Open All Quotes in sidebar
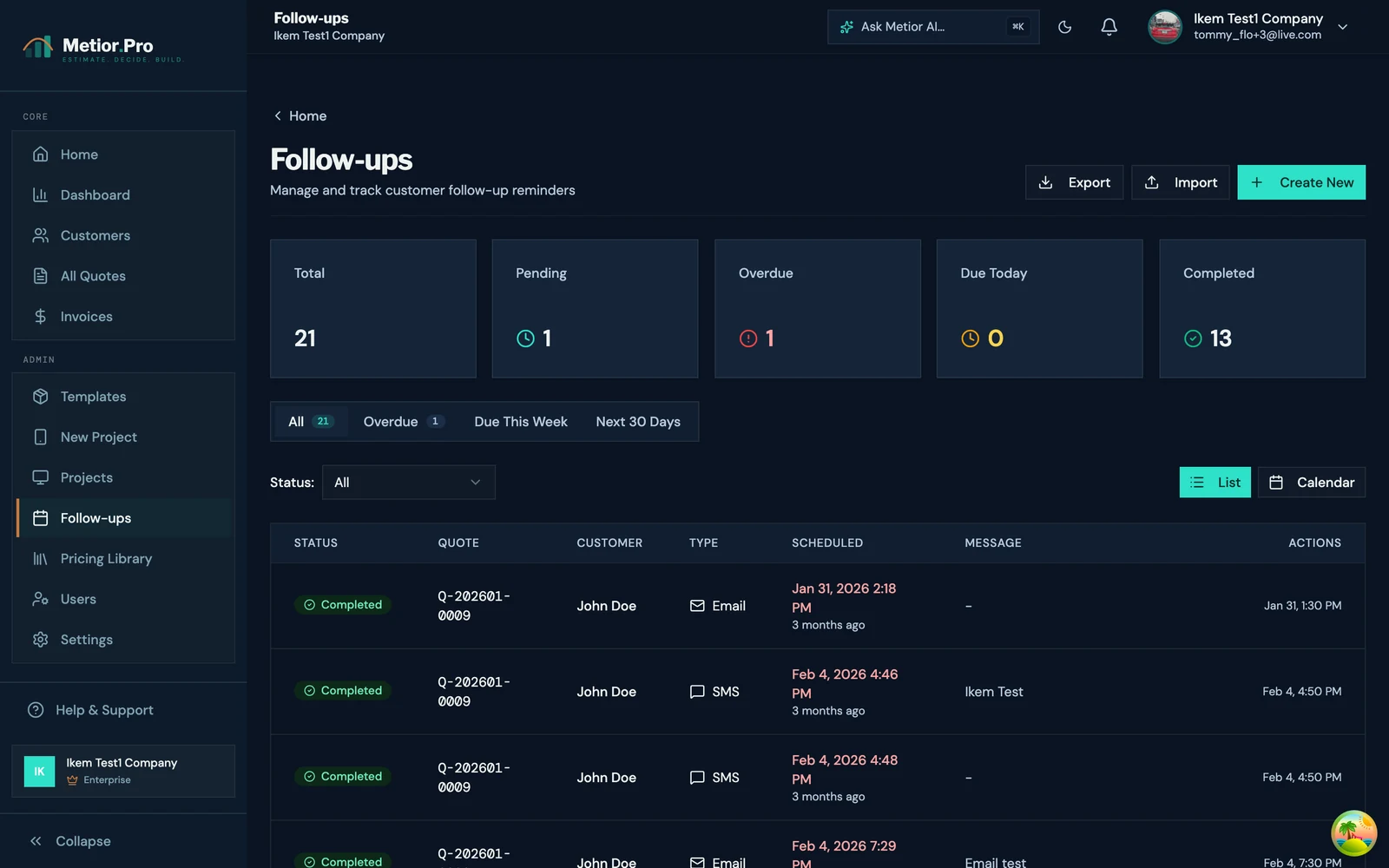Image resolution: width=1389 pixels, height=868 pixels. [123, 276]
